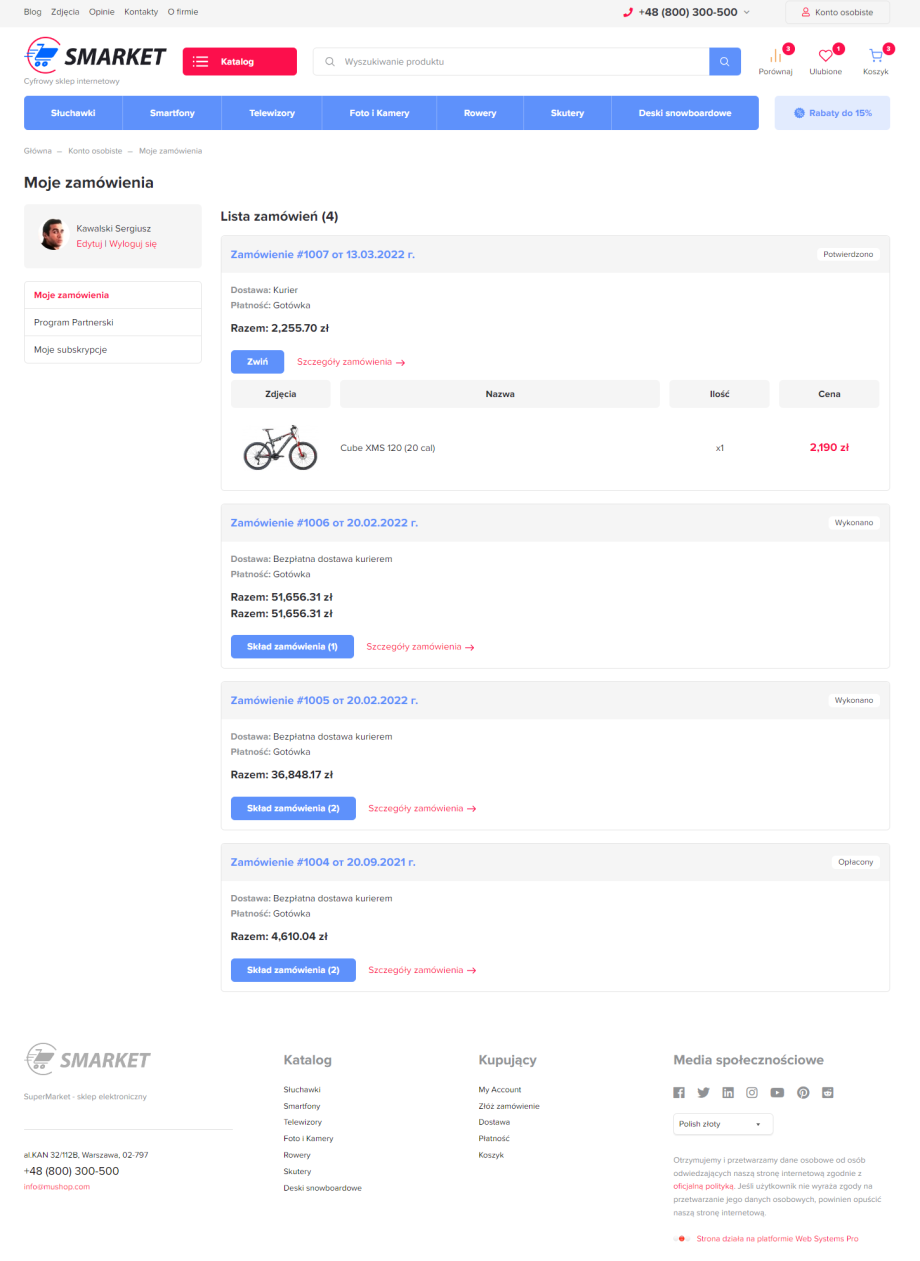920x1261 pixels.
Task: Open Ulubione favorites heart icon
Action: [825, 57]
